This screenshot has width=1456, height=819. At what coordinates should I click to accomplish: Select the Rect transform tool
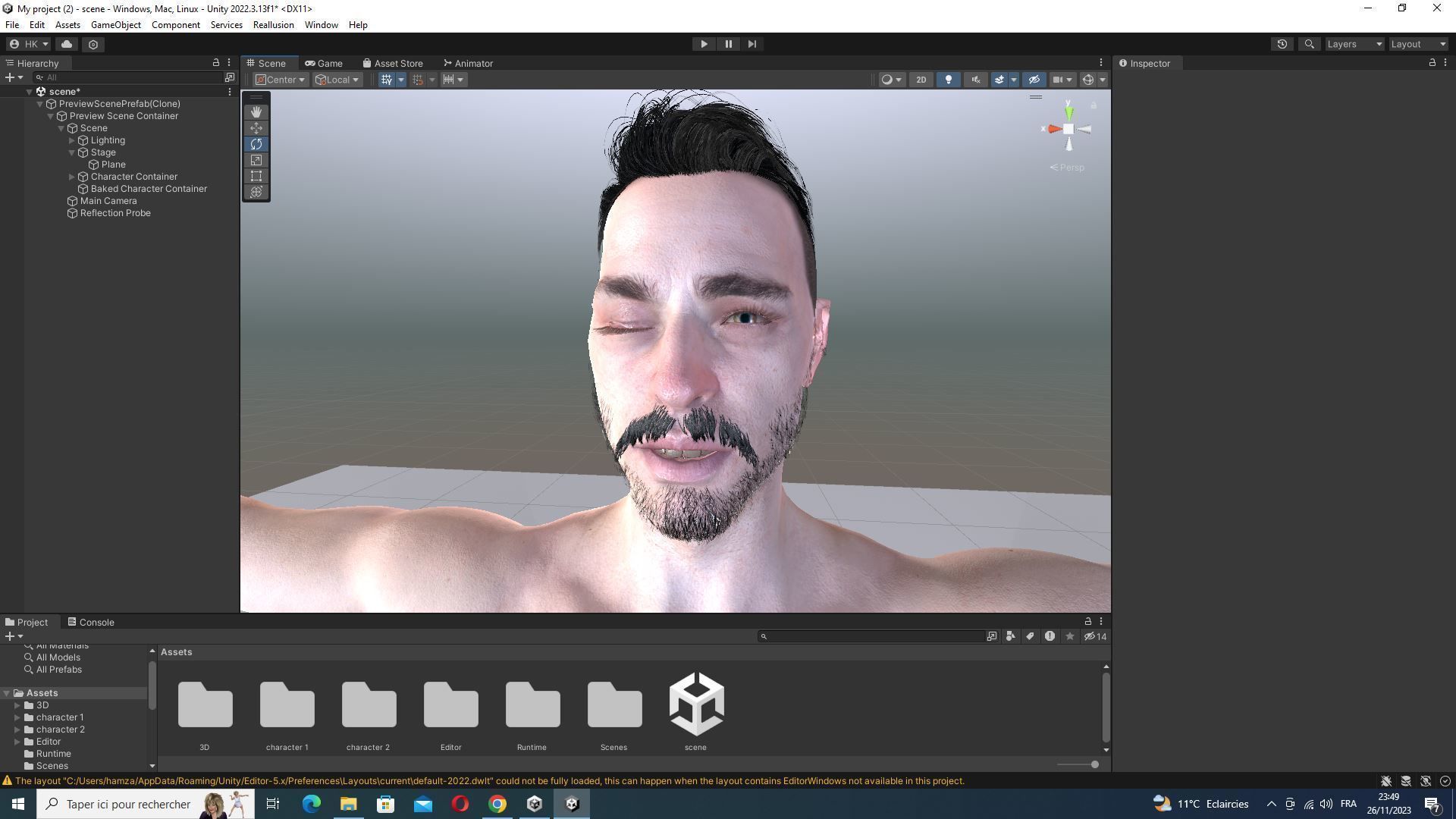point(256,176)
